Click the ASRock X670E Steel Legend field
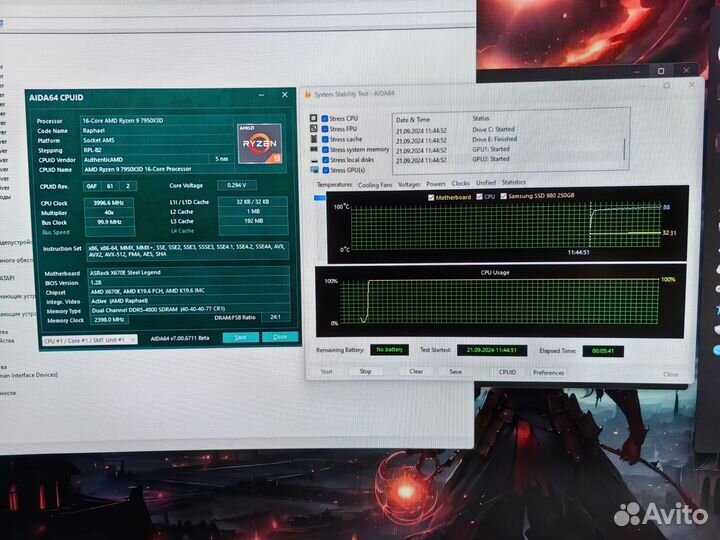The height and width of the screenshot is (540, 720). point(188,273)
